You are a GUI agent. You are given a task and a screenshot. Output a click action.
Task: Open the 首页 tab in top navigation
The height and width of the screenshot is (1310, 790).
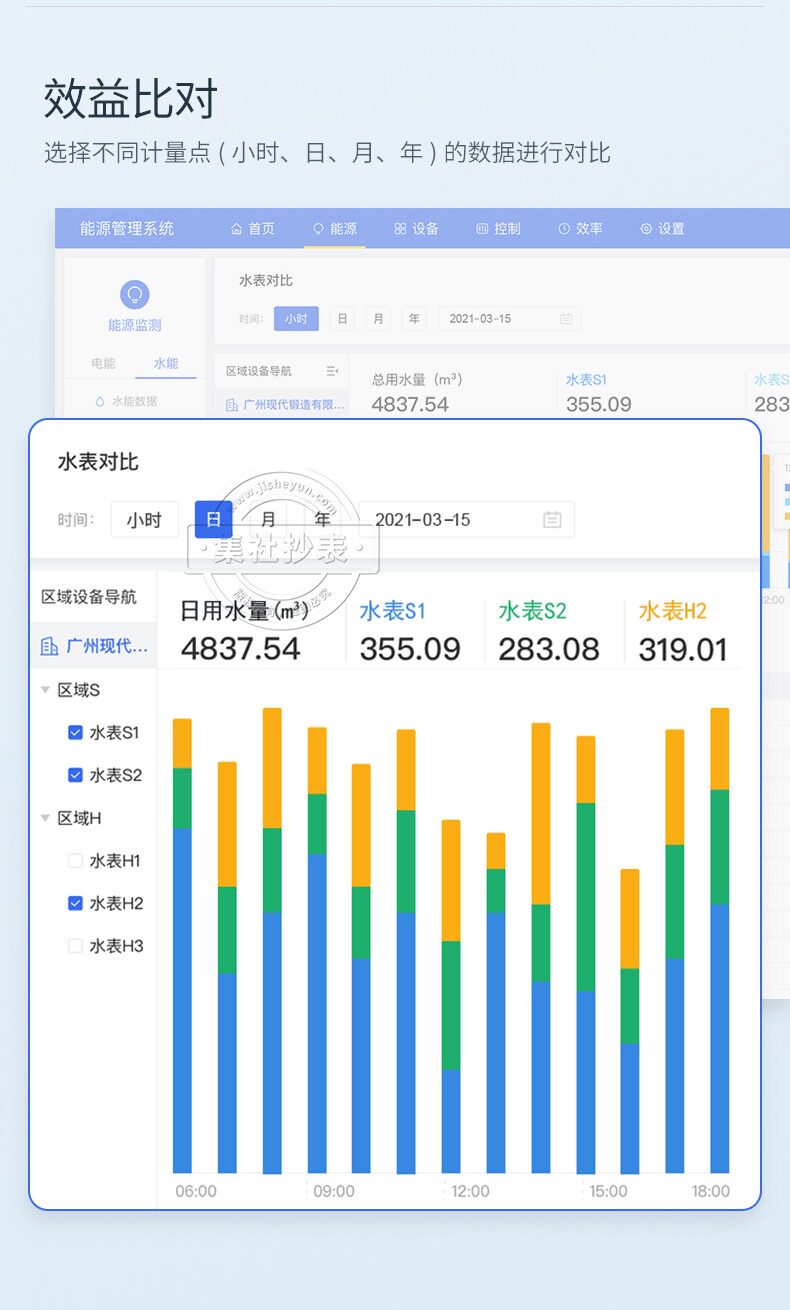253,229
